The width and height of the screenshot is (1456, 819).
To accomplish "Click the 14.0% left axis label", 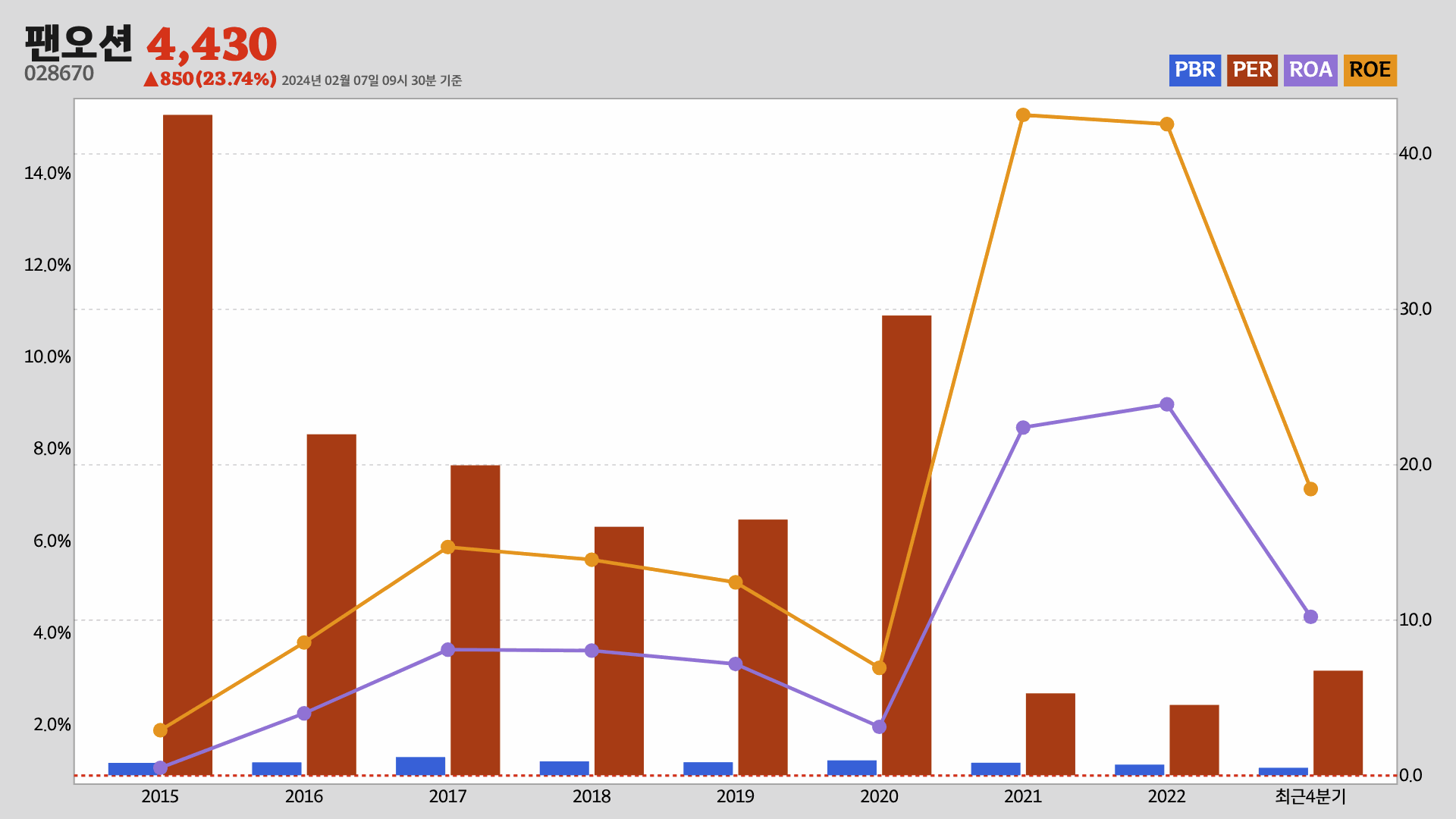I will (48, 174).
